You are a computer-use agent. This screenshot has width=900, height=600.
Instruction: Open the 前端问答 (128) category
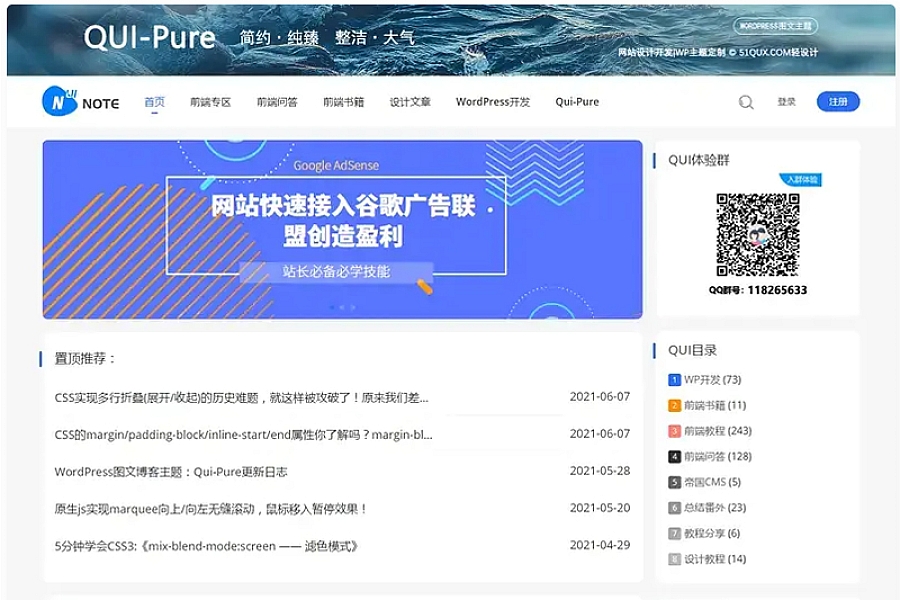point(710,456)
